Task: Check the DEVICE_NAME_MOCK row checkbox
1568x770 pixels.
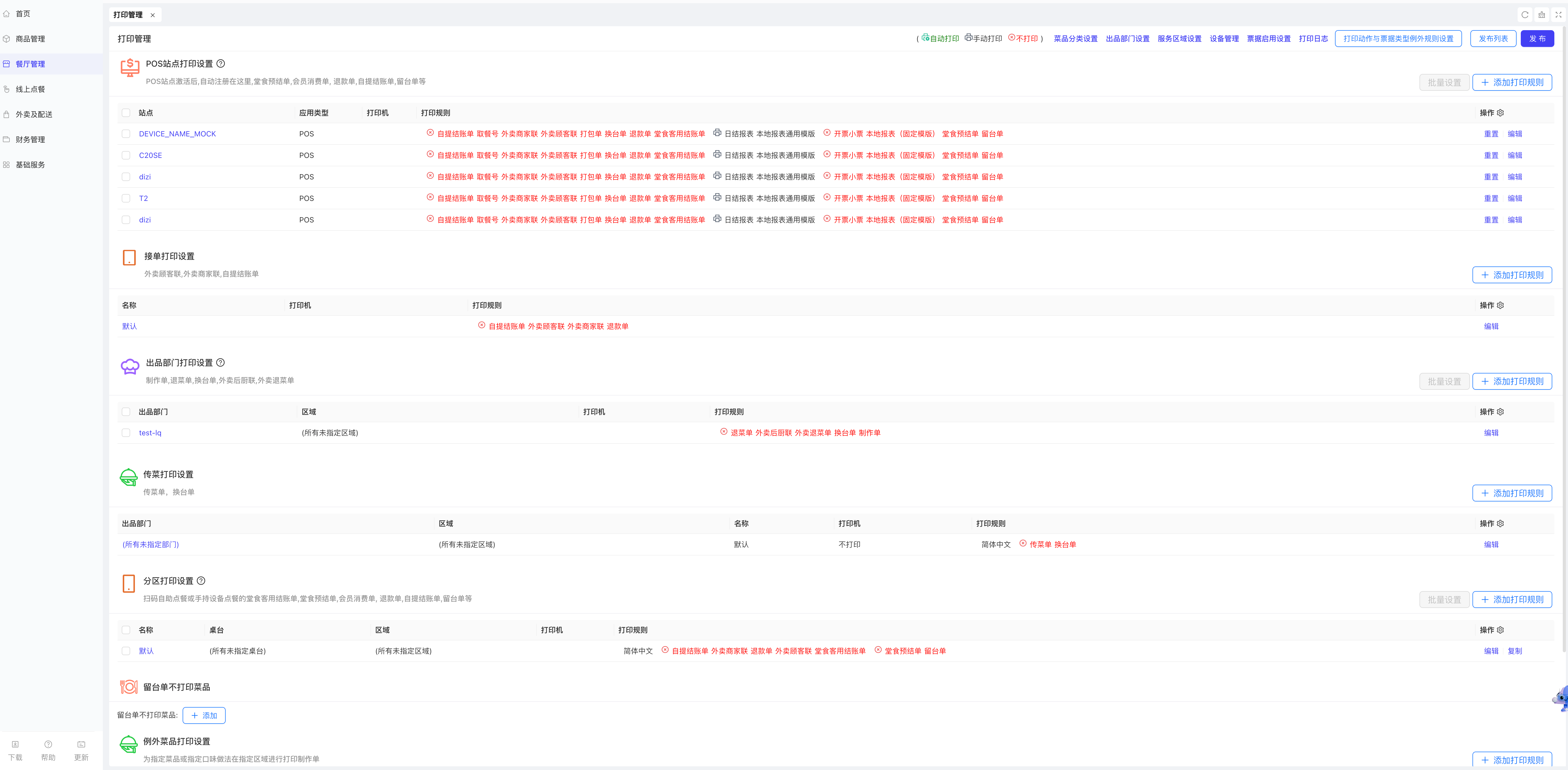Action: coord(126,134)
